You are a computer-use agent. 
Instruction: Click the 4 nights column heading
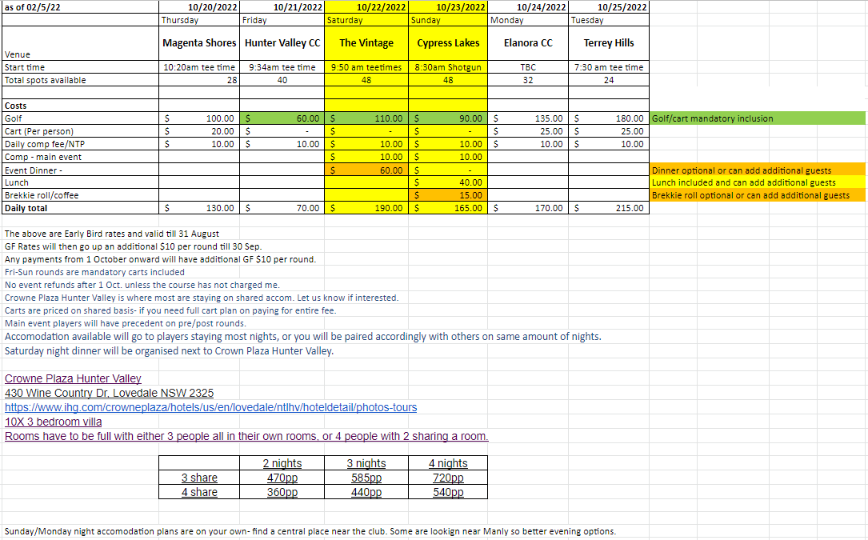click(x=448, y=464)
